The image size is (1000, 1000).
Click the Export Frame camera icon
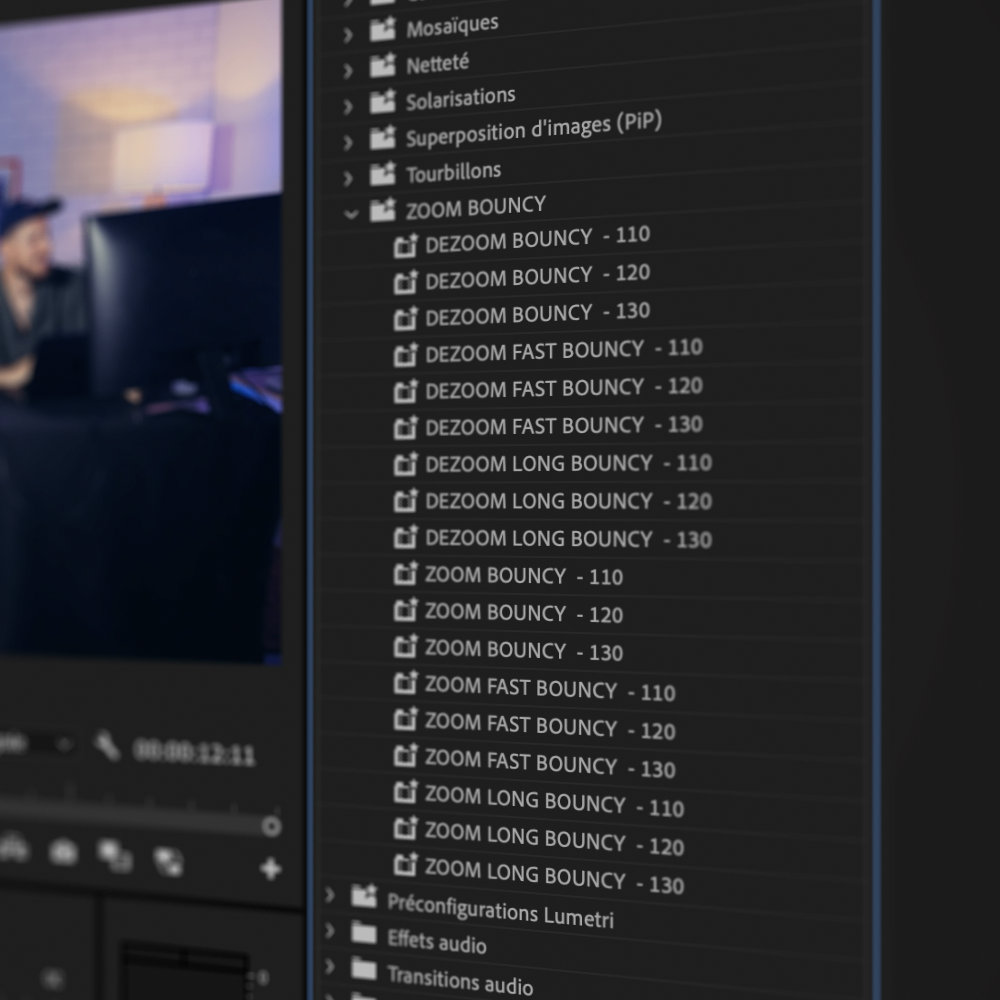coord(63,852)
